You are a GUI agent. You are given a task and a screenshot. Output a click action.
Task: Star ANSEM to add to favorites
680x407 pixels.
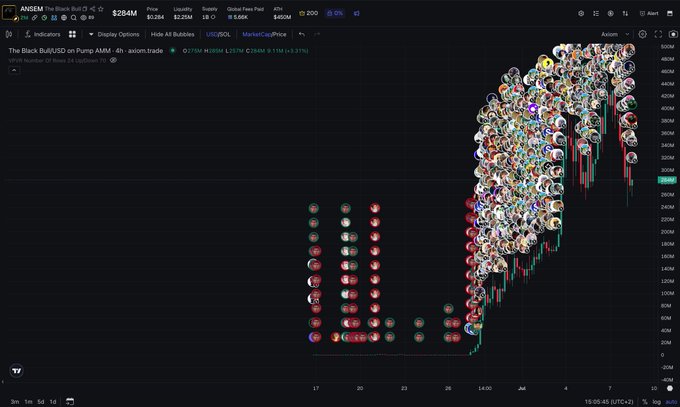point(101,9)
